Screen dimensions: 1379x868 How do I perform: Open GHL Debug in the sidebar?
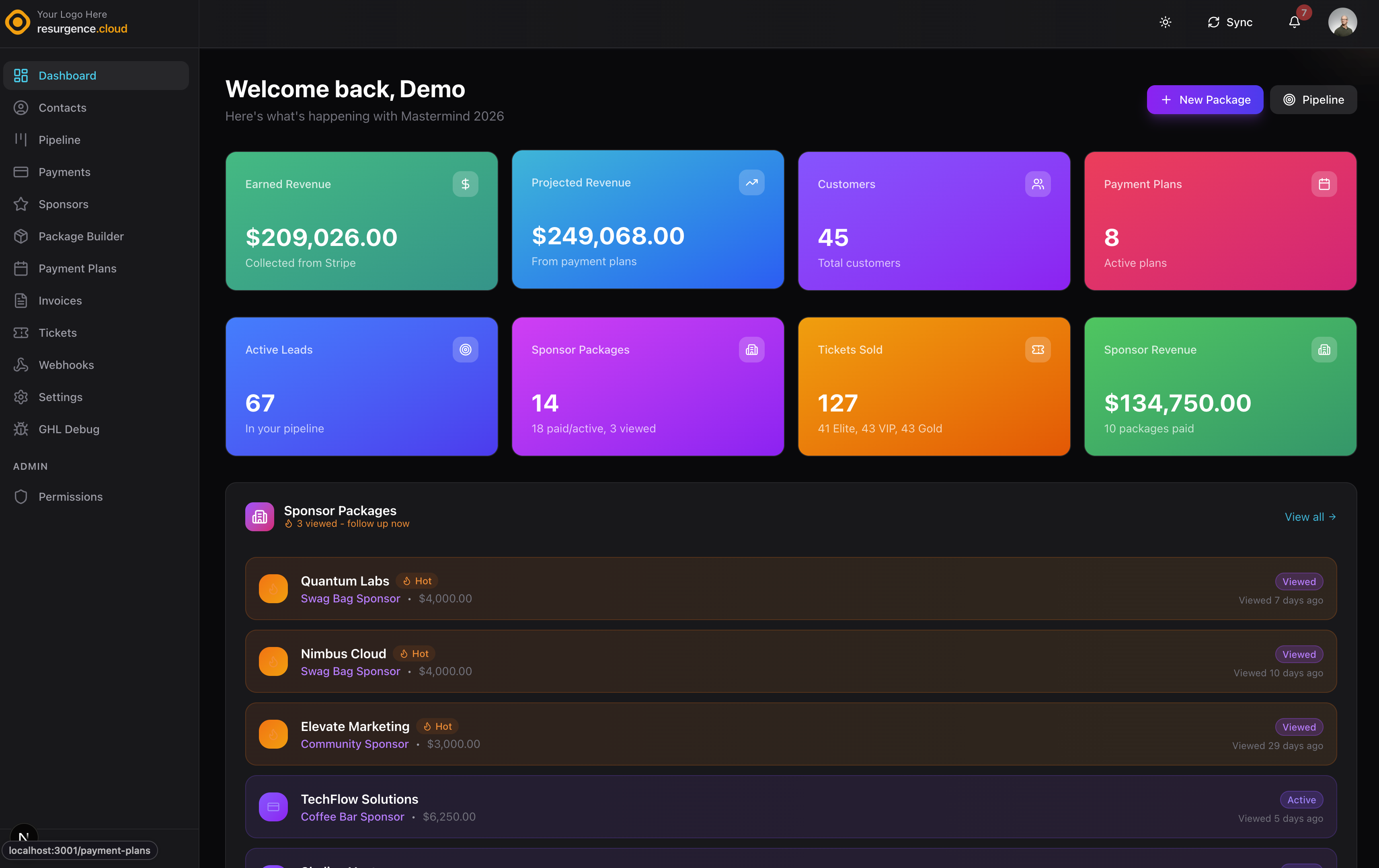(69, 429)
